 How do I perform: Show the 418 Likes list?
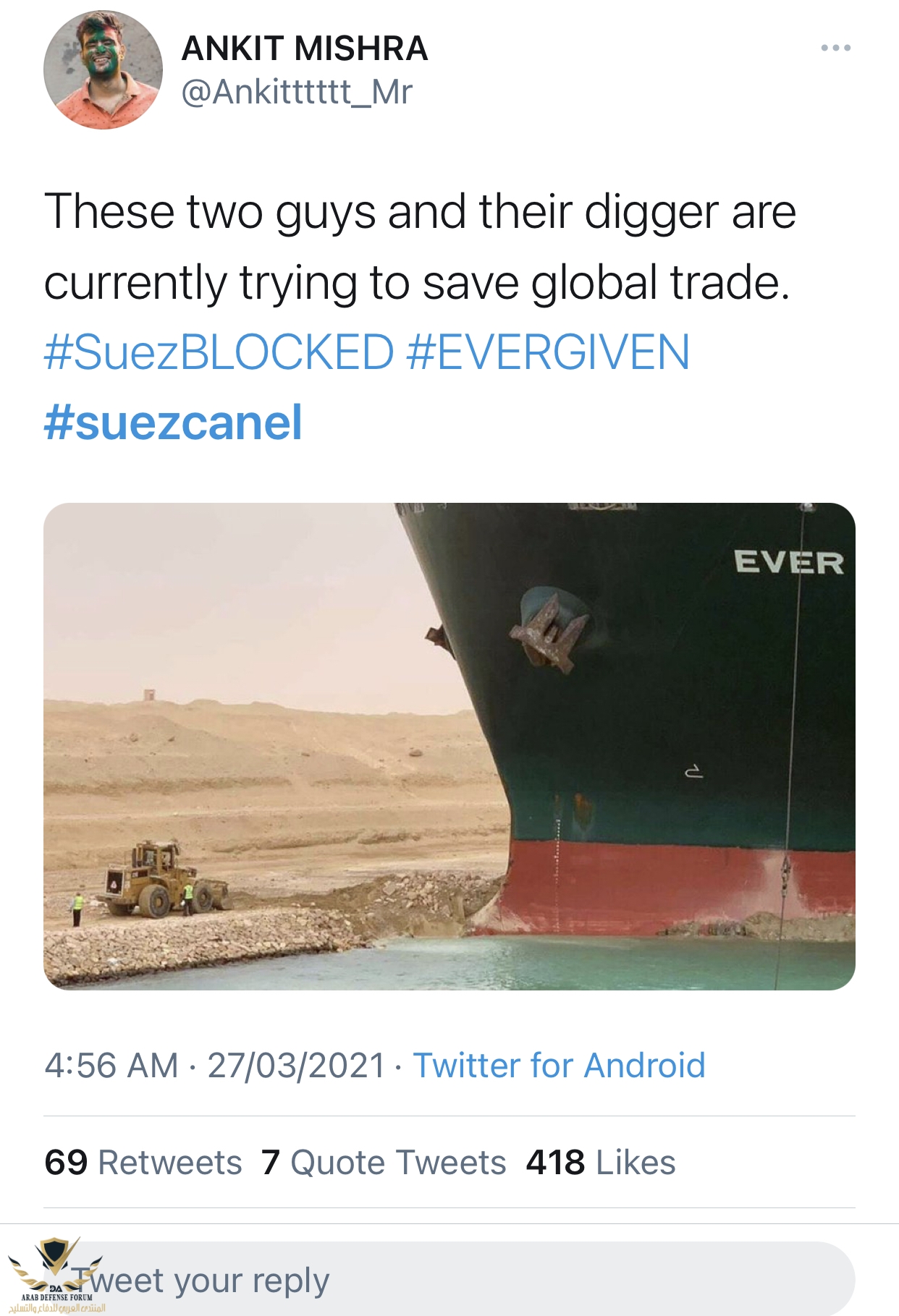601,1163
